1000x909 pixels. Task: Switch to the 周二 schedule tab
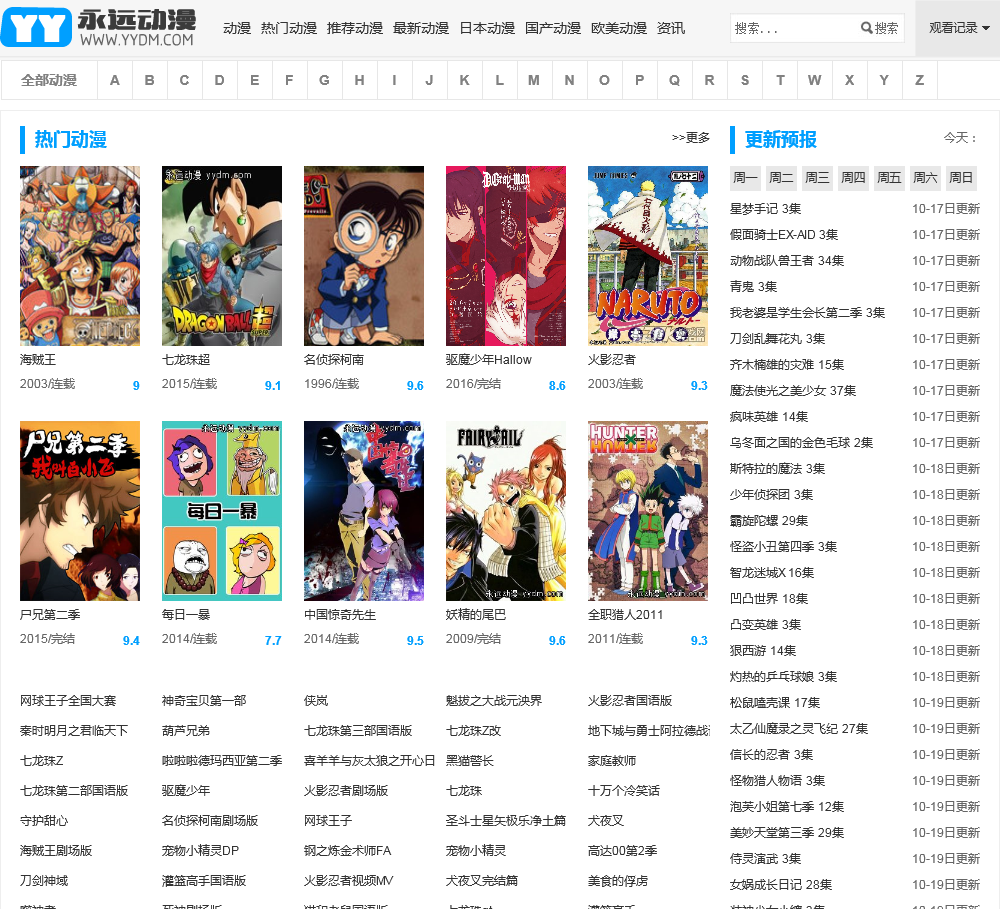click(x=781, y=177)
